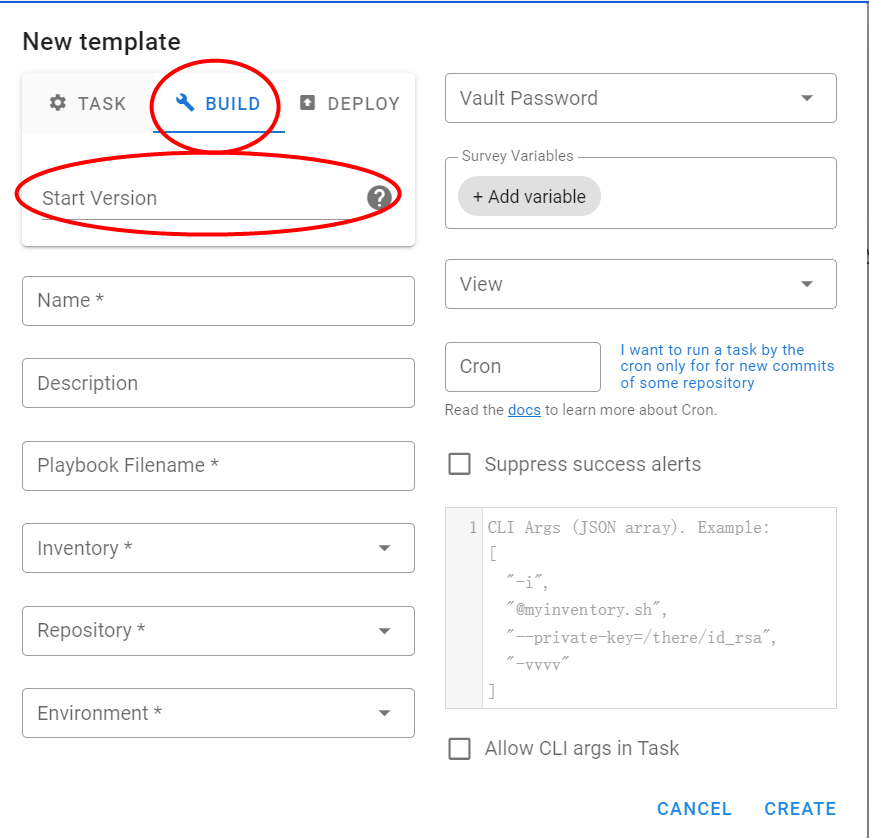Click the wrench icon on Build tab

point(184,103)
